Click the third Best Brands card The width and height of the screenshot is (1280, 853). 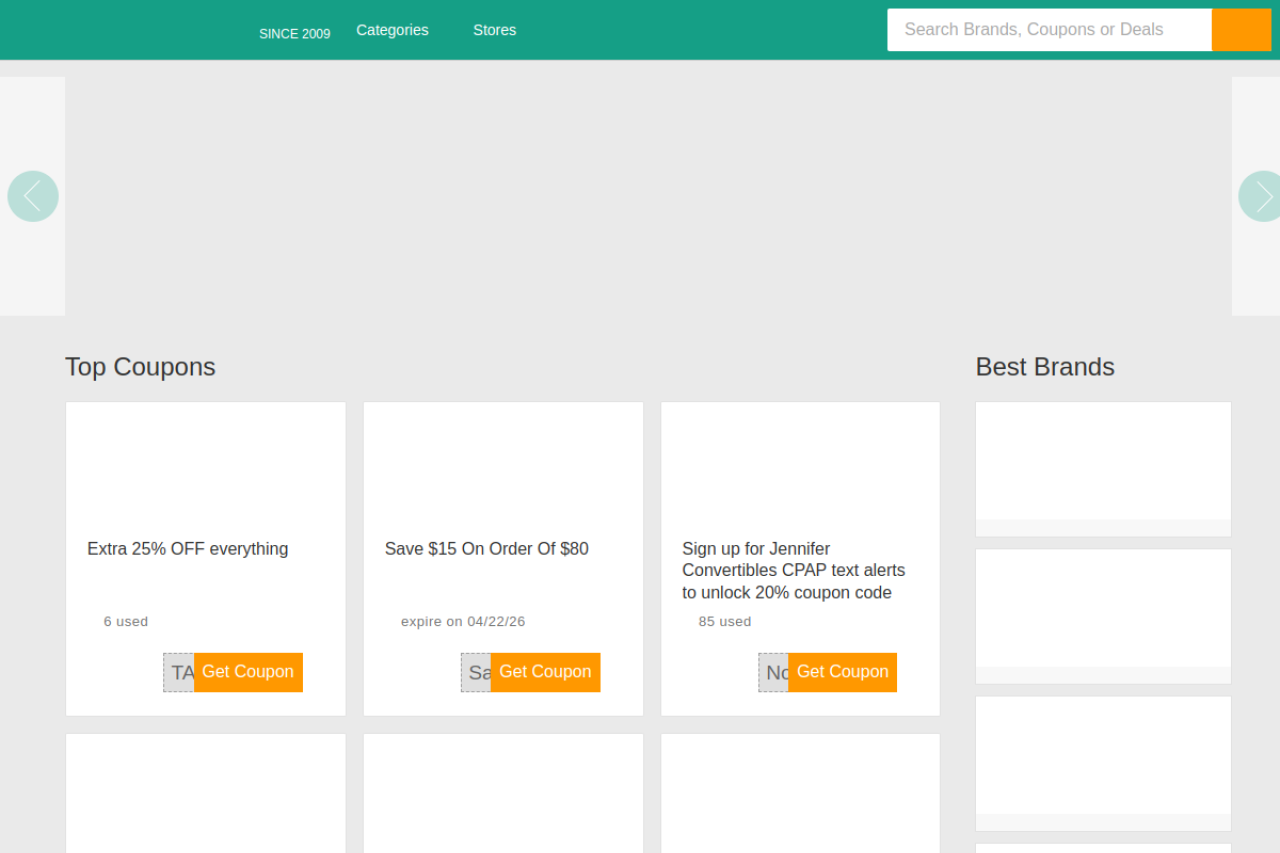click(x=1103, y=756)
